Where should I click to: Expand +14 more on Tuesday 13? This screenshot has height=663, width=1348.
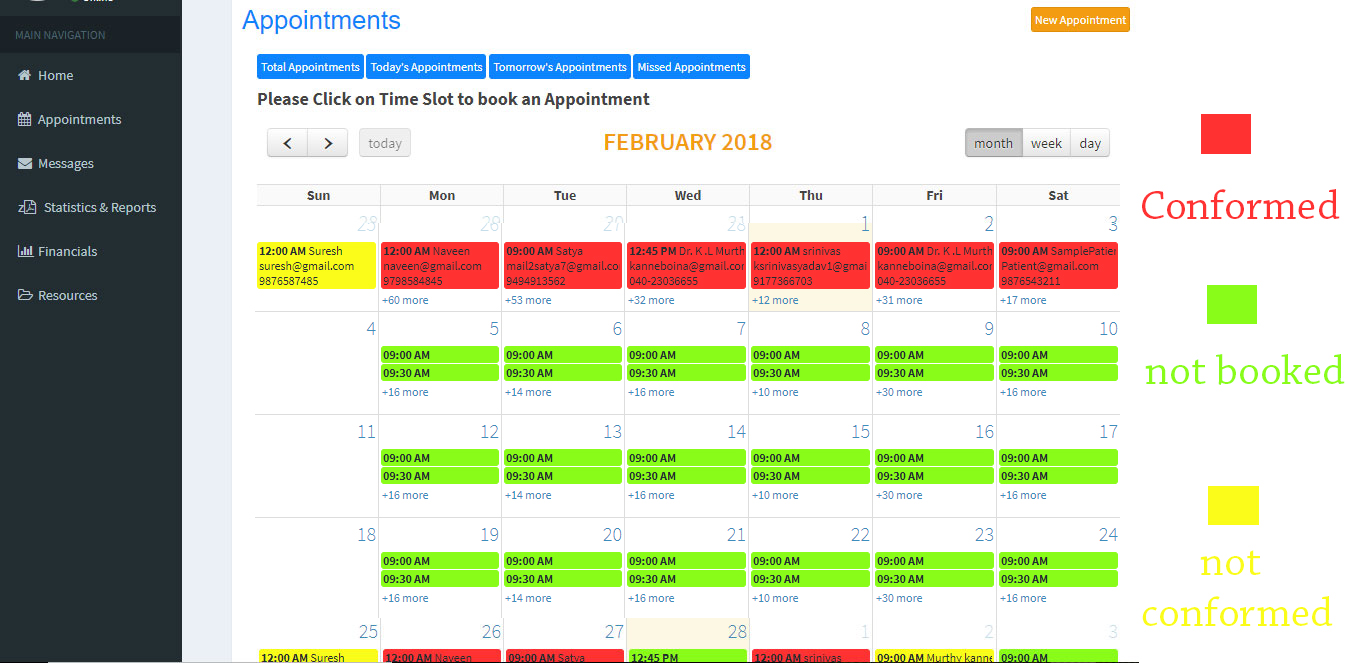tap(528, 495)
